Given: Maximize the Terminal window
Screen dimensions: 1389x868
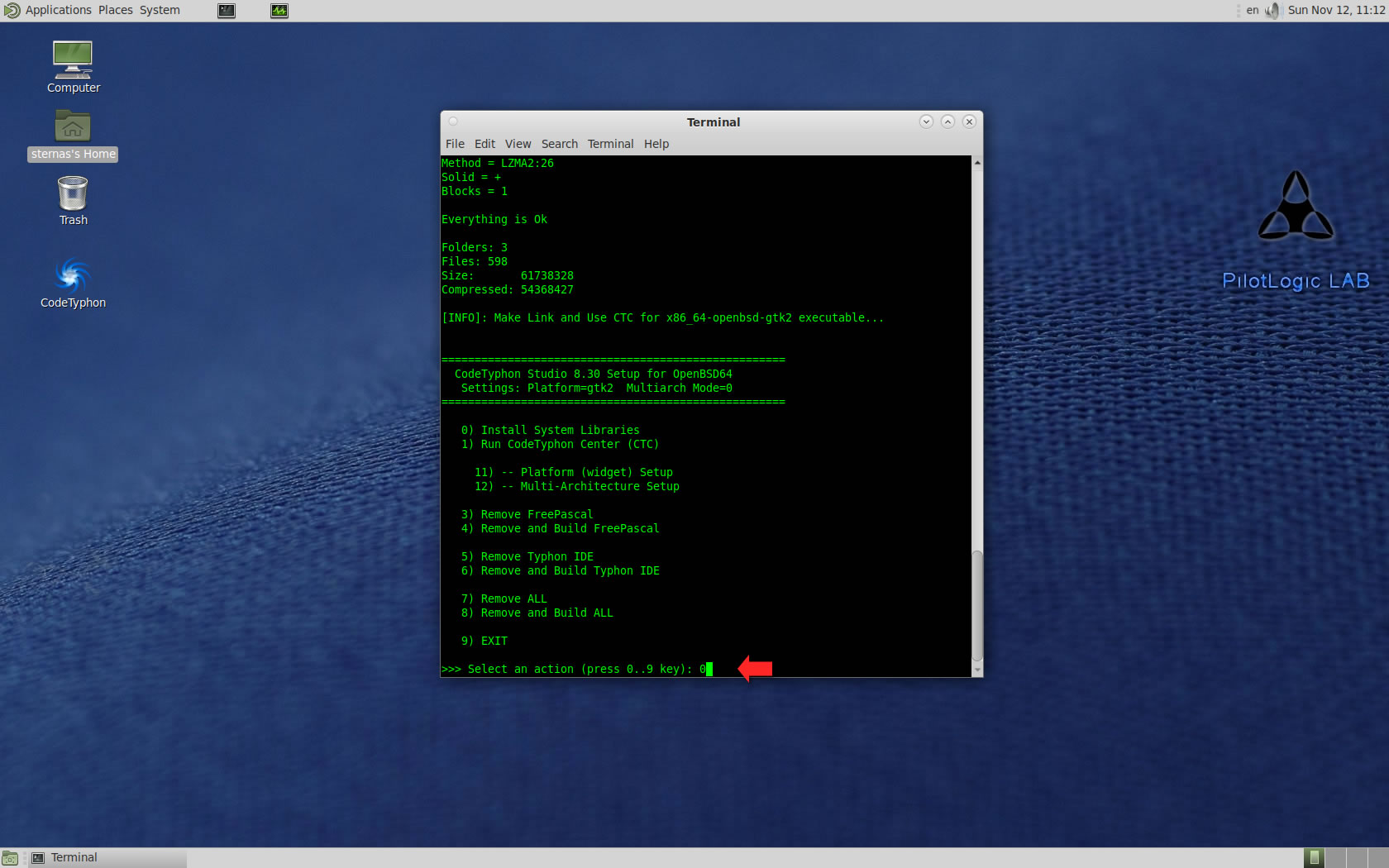Looking at the screenshot, I should pos(947,122).
